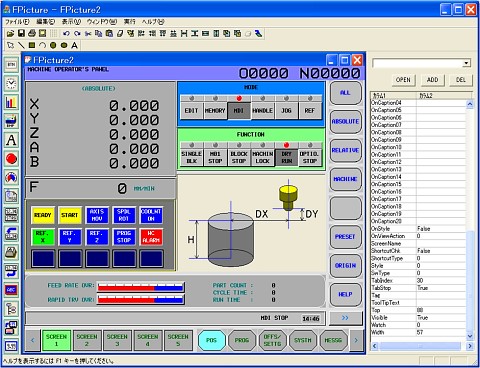Select the Line drawing tool
The image size is (480, 368).
pos(21,45)
